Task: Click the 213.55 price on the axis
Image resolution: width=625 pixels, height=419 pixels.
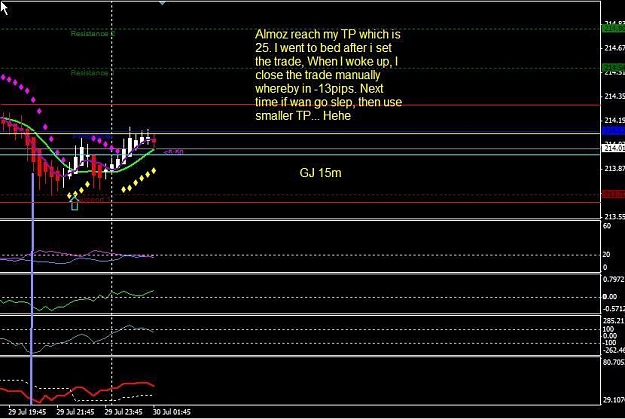Action: (x=614, y=216)
